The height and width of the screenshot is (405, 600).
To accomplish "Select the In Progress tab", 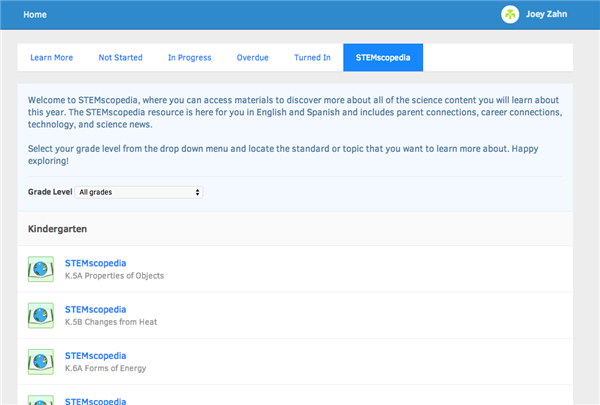I will tap(189, 58).
